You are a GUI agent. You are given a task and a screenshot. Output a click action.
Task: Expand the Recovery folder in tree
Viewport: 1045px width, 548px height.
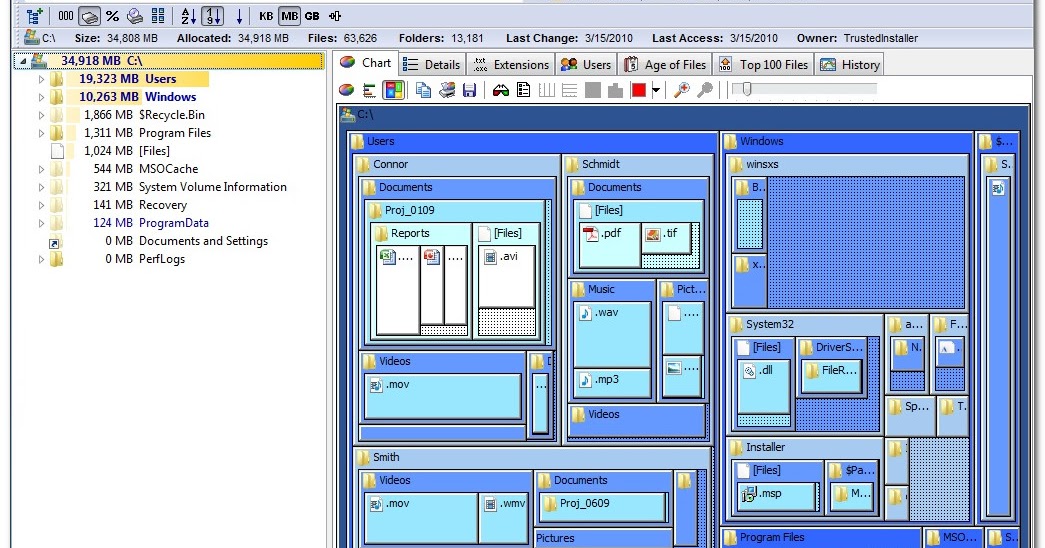[41, 205]
